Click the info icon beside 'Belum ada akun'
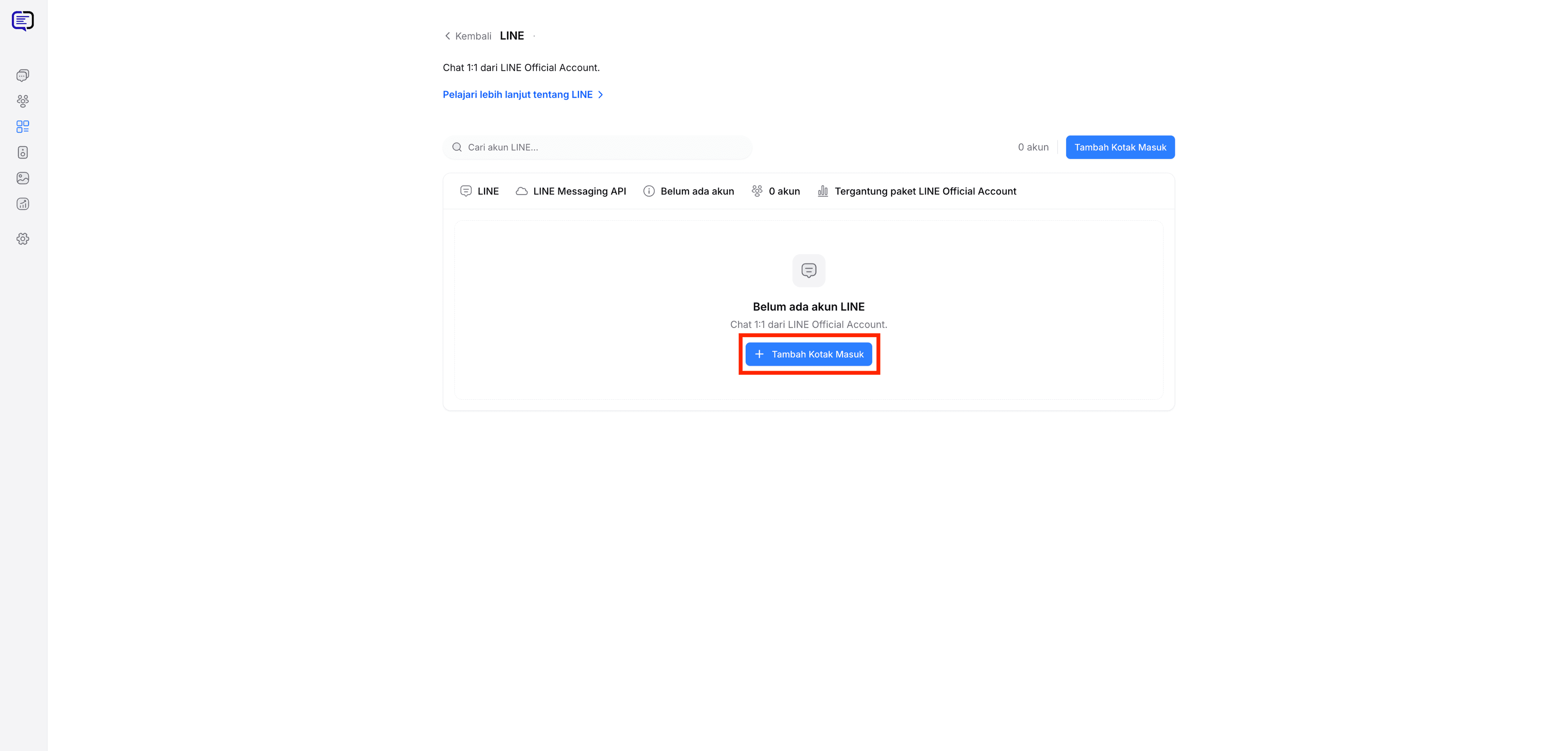The height and width of the screenshot is (751, 1568). coord(649,191)
